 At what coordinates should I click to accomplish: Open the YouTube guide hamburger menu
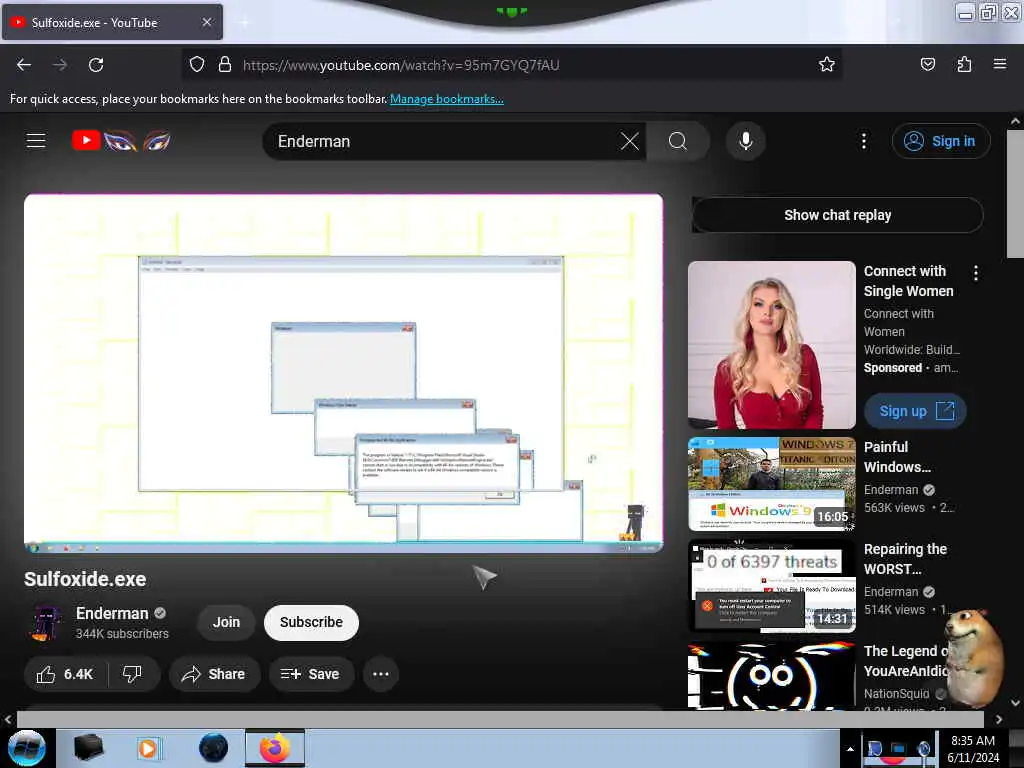pyautogui.click(x=36, y=140)
